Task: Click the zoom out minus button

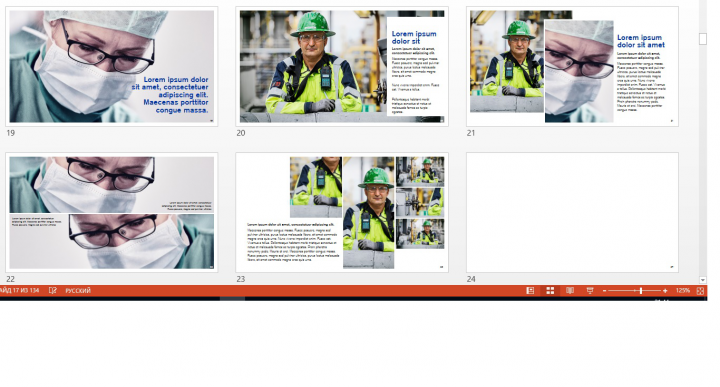Action: (x=604, y=291)
